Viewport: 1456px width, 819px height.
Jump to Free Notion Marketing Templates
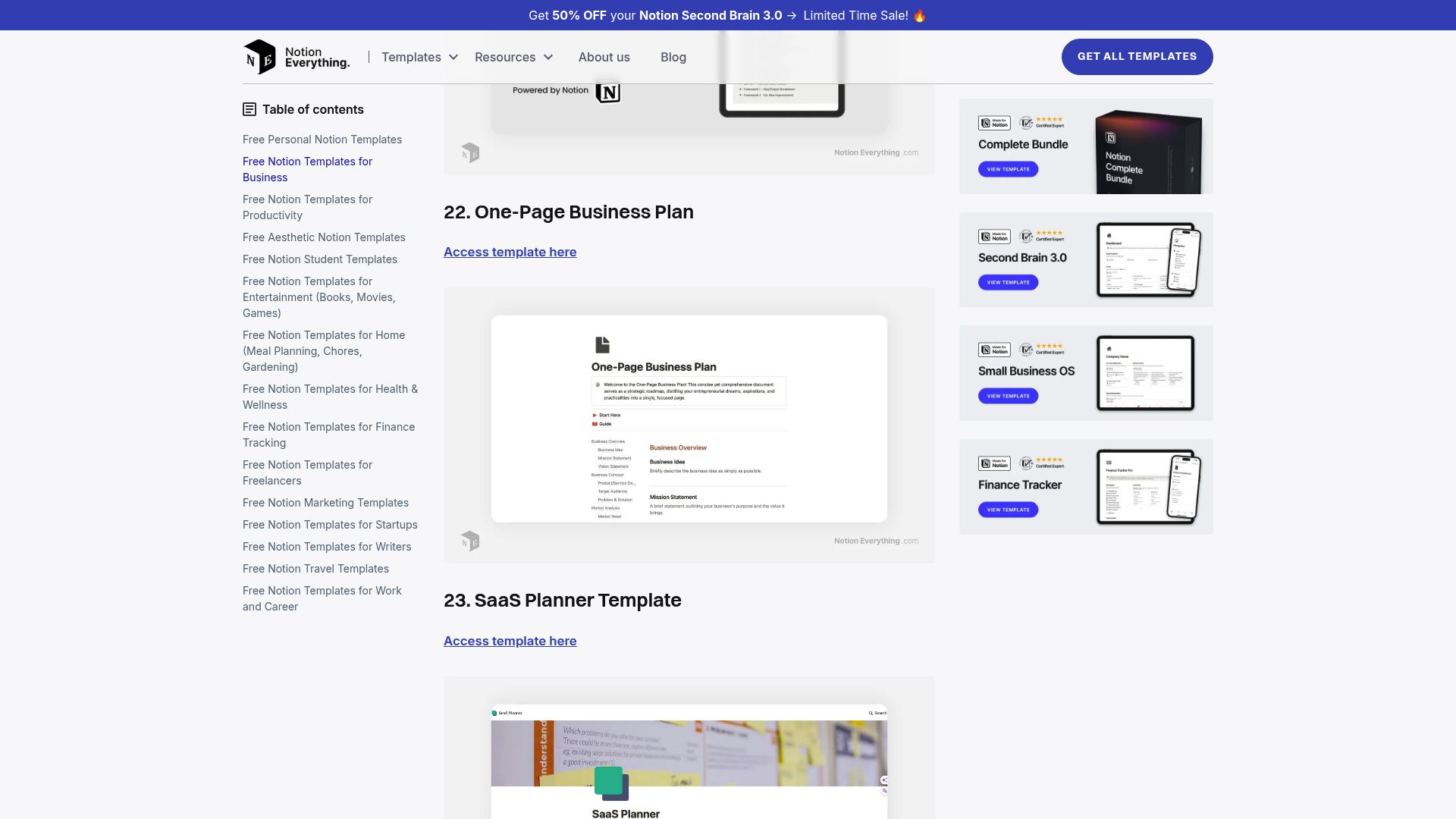325,503
